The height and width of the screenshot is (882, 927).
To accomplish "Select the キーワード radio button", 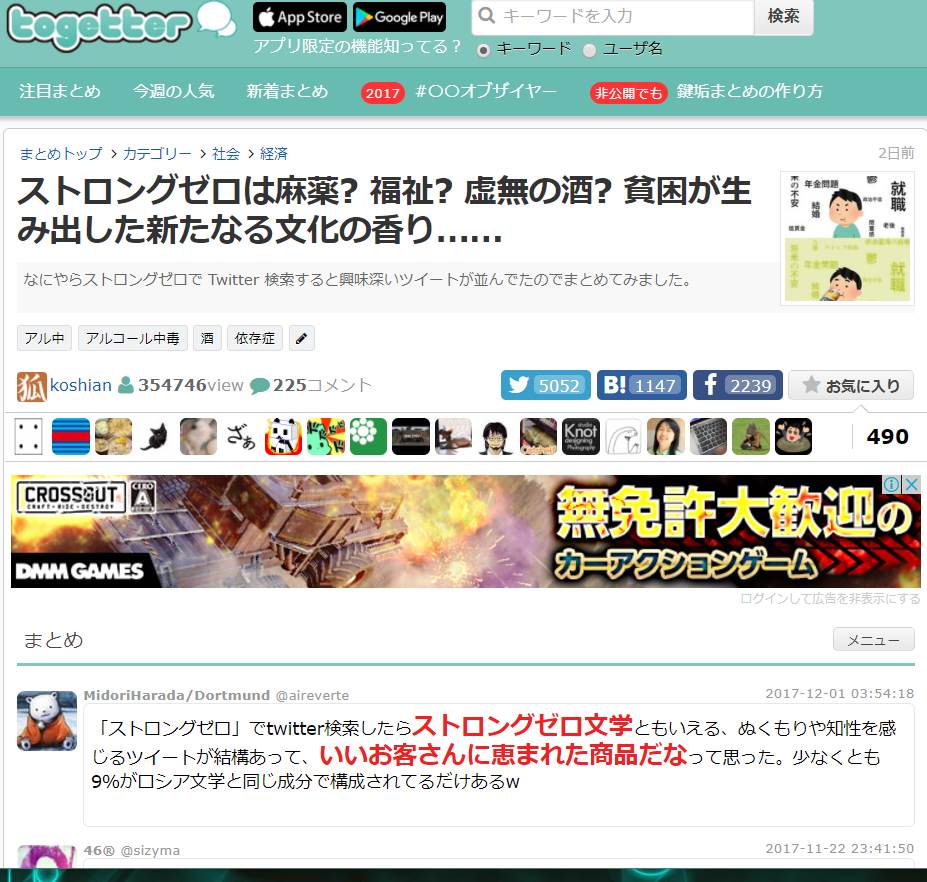I will point(483,50).
